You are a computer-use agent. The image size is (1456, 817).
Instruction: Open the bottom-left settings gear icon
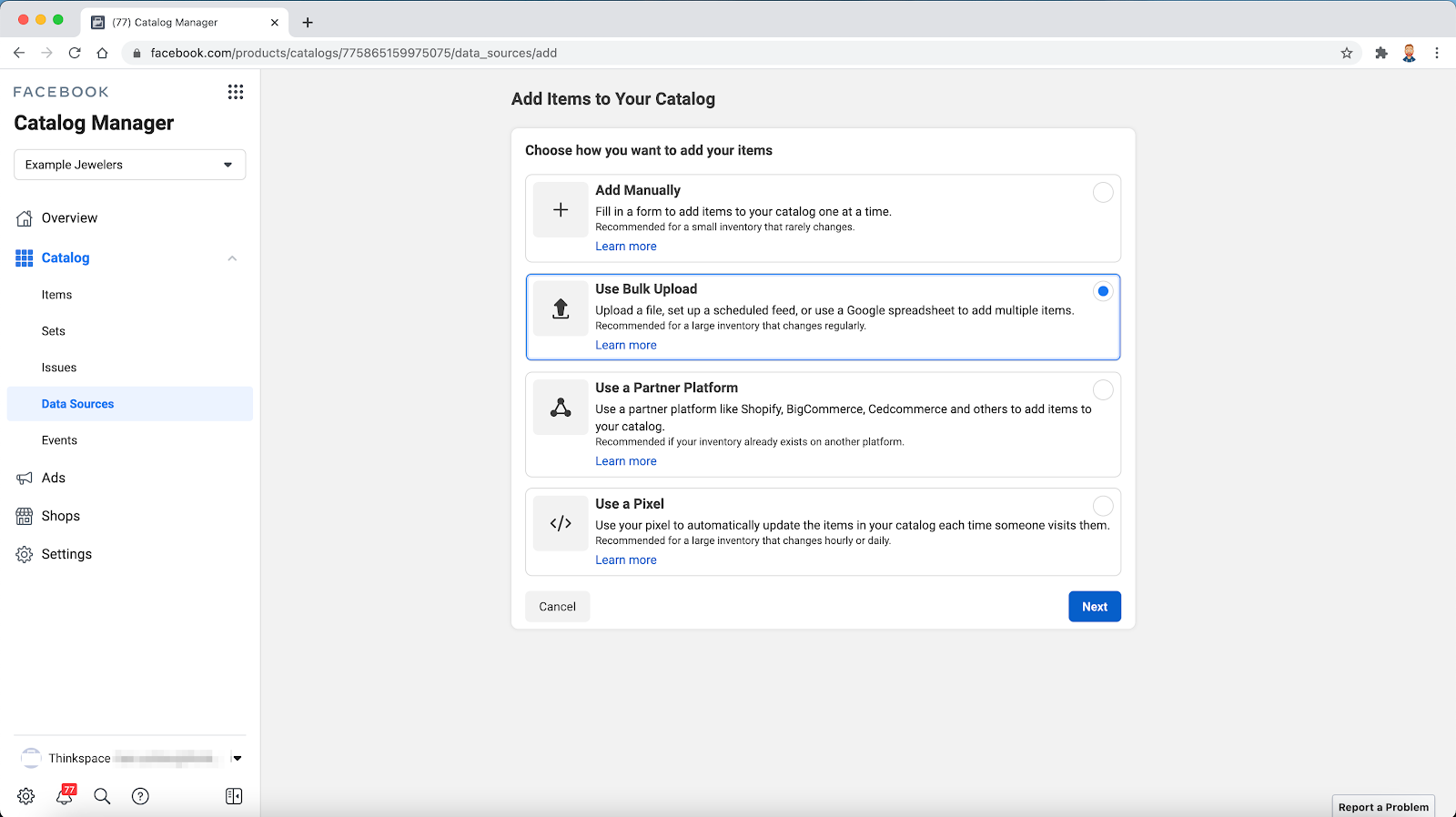[25, 796]
